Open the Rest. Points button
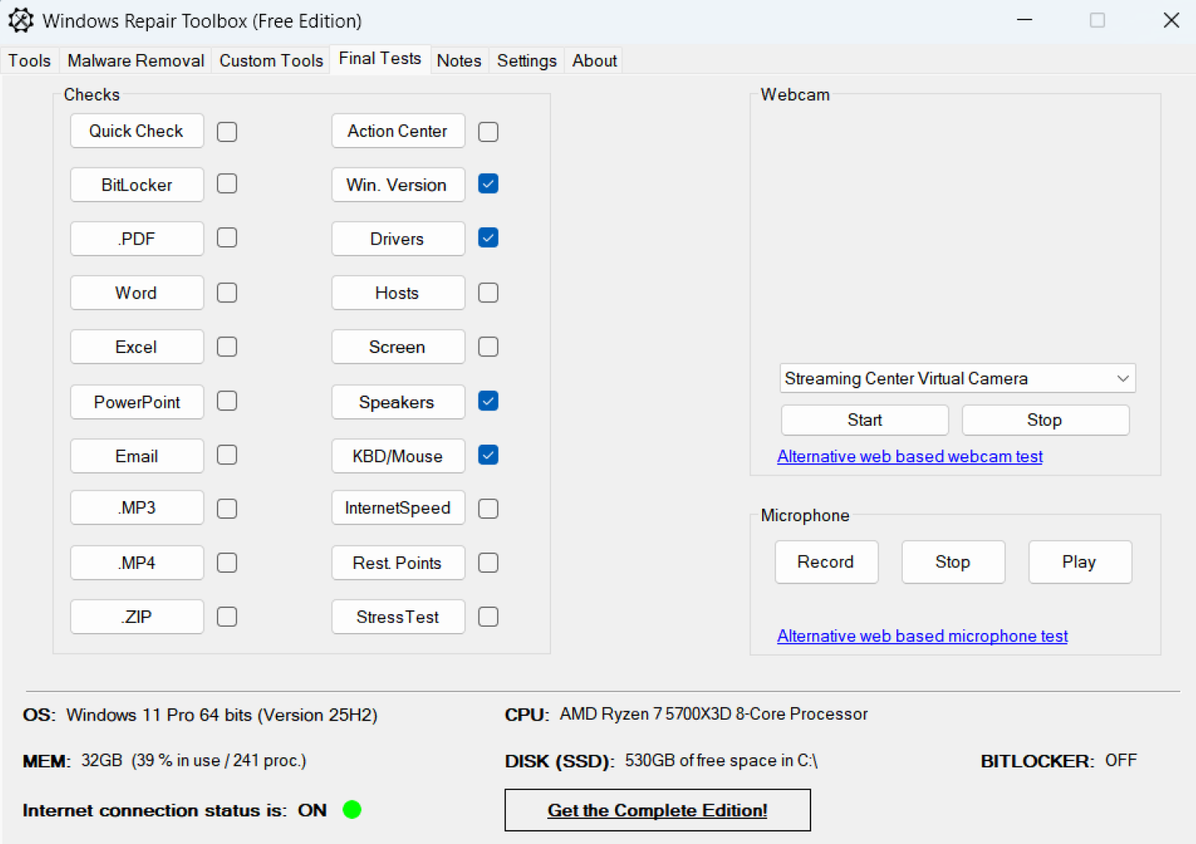The image size is (1196, 844). click(x=398, y=563)
